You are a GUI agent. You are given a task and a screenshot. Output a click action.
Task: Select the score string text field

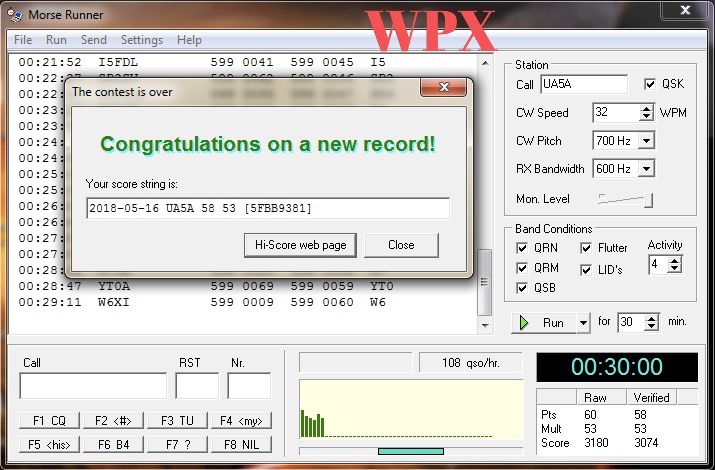pyautogui.click(x=267, y=208)
